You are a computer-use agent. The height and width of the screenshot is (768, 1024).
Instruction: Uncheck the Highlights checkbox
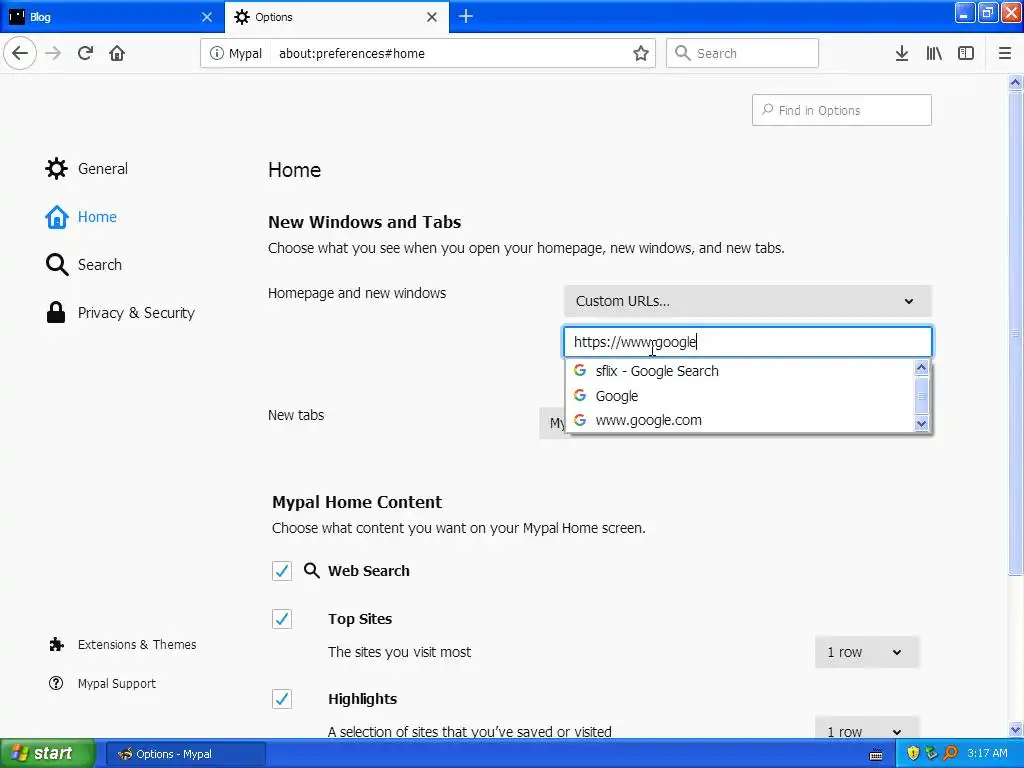click(281, 699)
